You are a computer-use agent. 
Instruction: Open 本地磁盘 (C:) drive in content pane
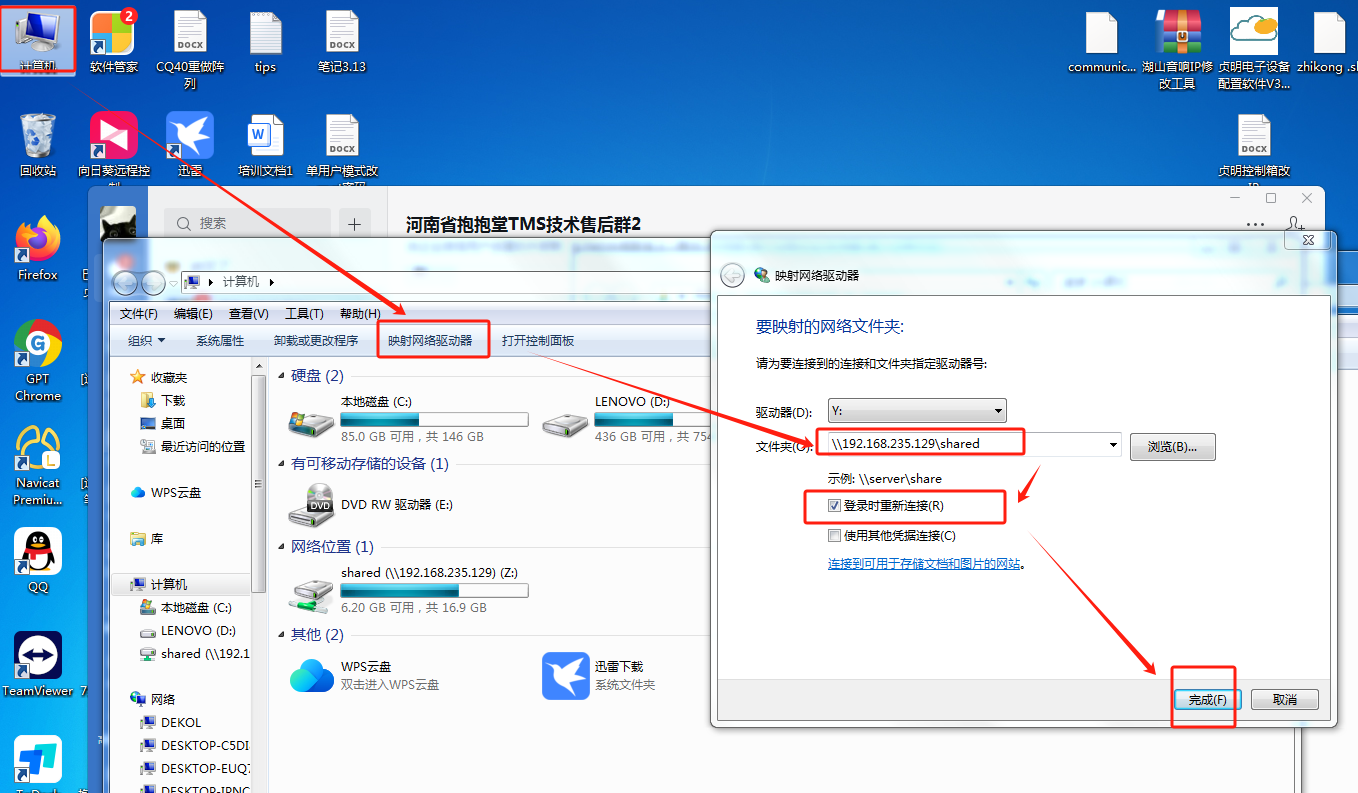click(x=408, y=419)
